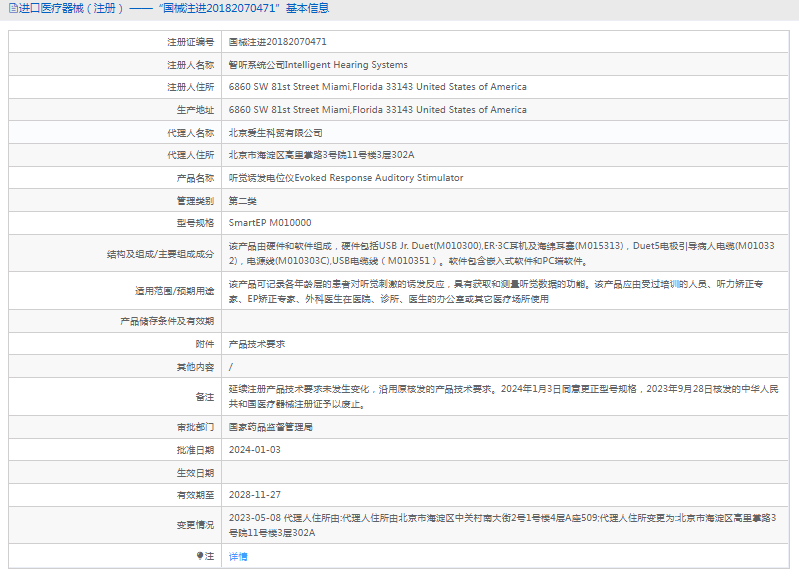Click the 生产地址 Miami address value
Screen dimensions: 799x574
(377, 110)
